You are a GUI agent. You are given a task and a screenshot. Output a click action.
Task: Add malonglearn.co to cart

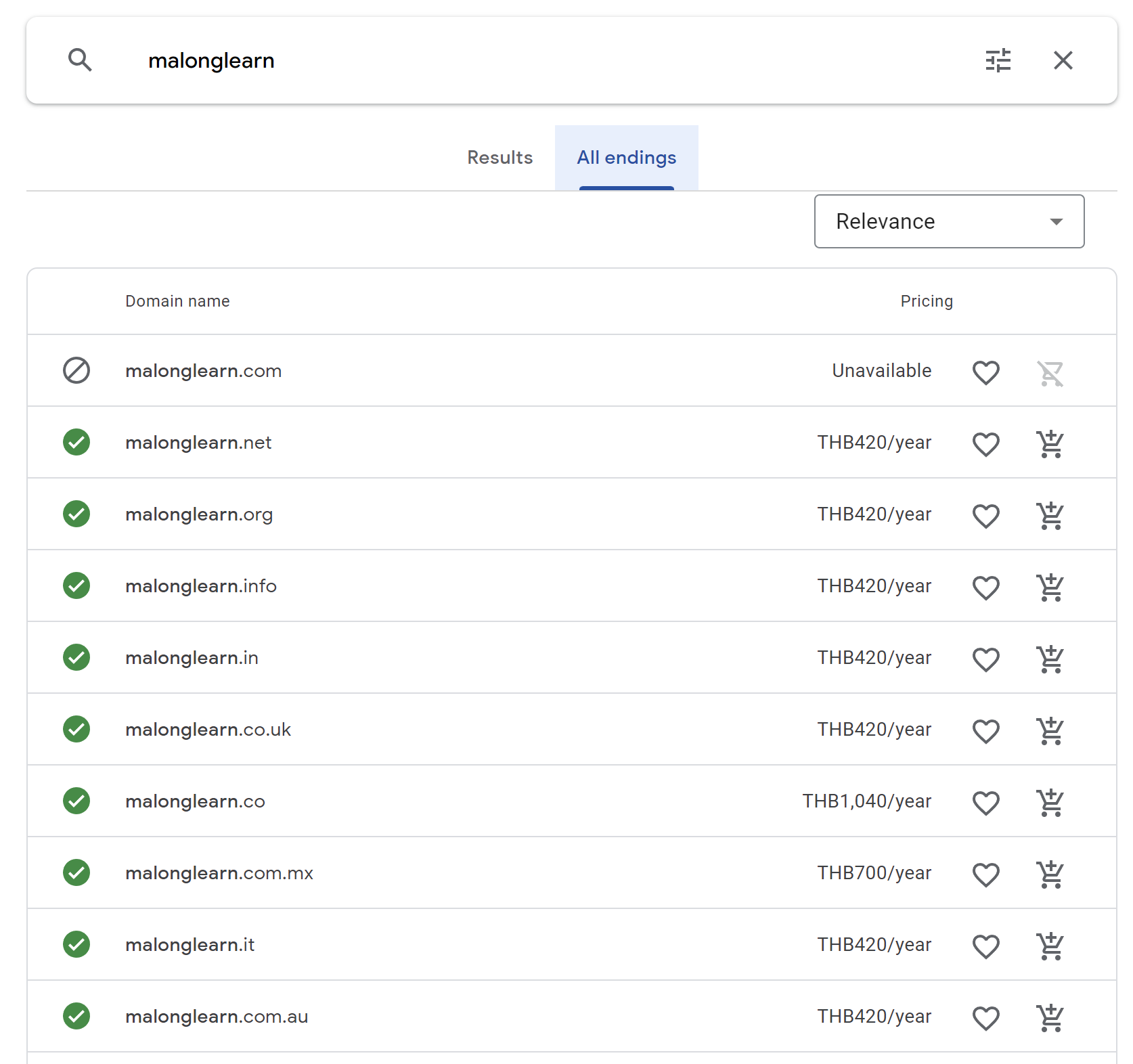[1050, 803]
